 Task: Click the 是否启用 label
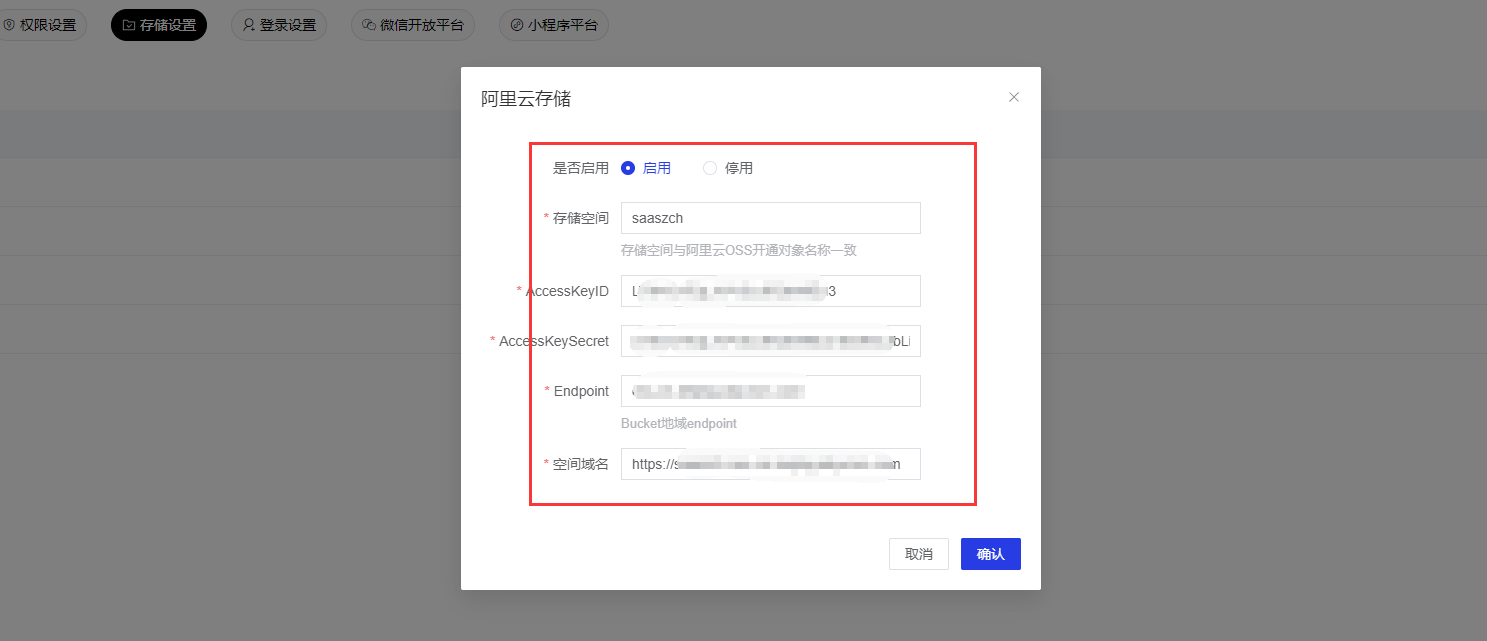coord(581,168)
